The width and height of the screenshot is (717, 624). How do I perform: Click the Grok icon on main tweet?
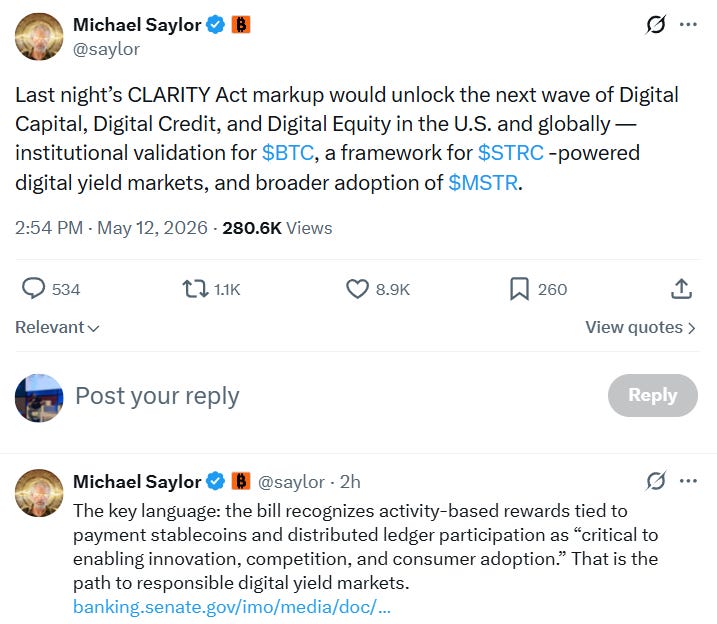pos(656,25)
